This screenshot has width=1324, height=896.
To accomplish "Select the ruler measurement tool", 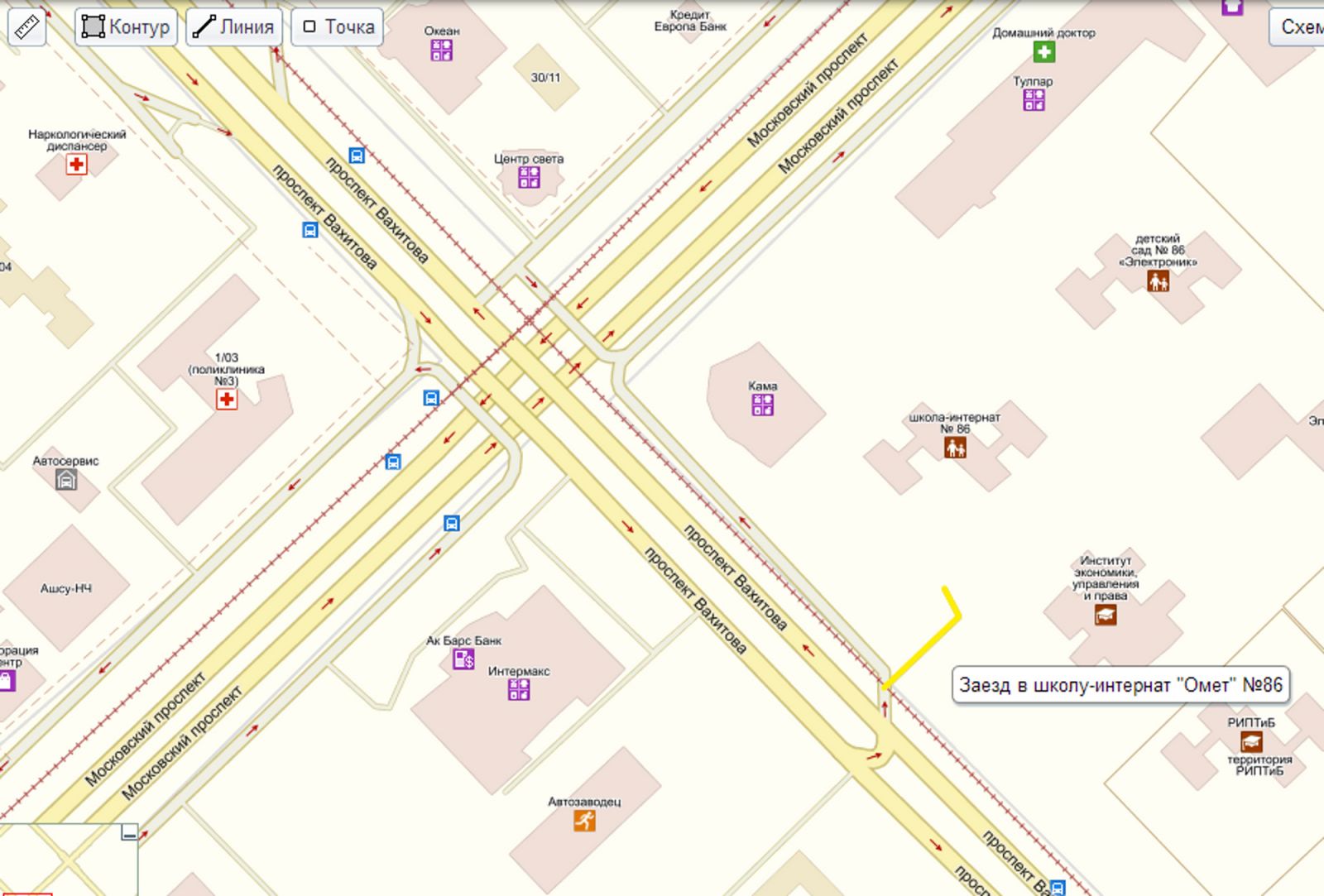I will (x=26, y=27).
